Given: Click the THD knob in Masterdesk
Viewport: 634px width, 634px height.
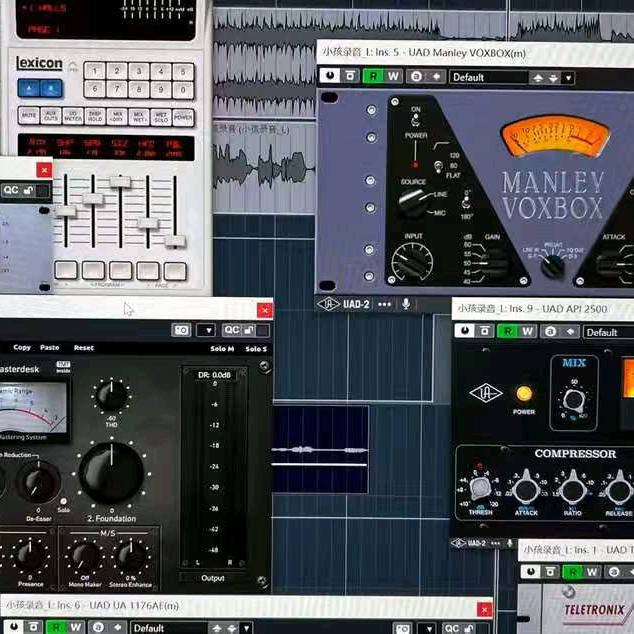Looking at the screenshot, I should [111, 397].
